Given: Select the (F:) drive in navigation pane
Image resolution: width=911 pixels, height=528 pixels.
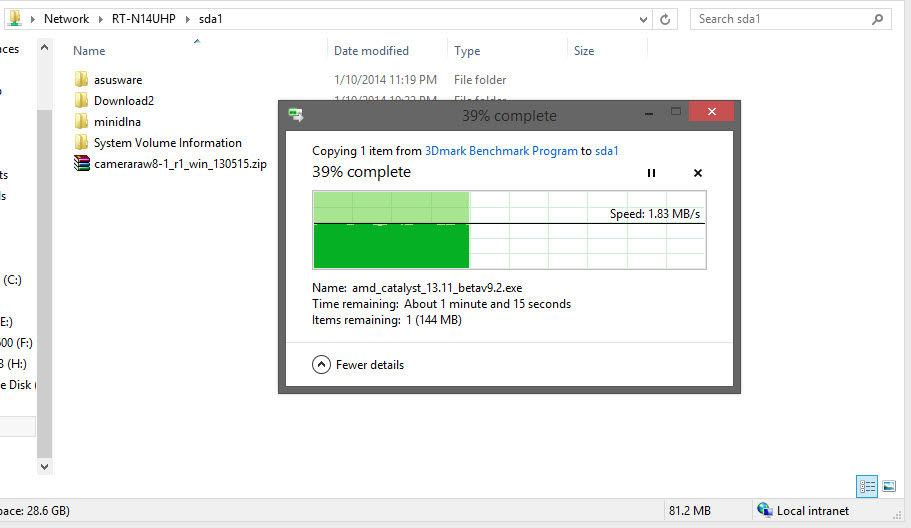Looking at the screenshot, I should click(x=16, y=343).
